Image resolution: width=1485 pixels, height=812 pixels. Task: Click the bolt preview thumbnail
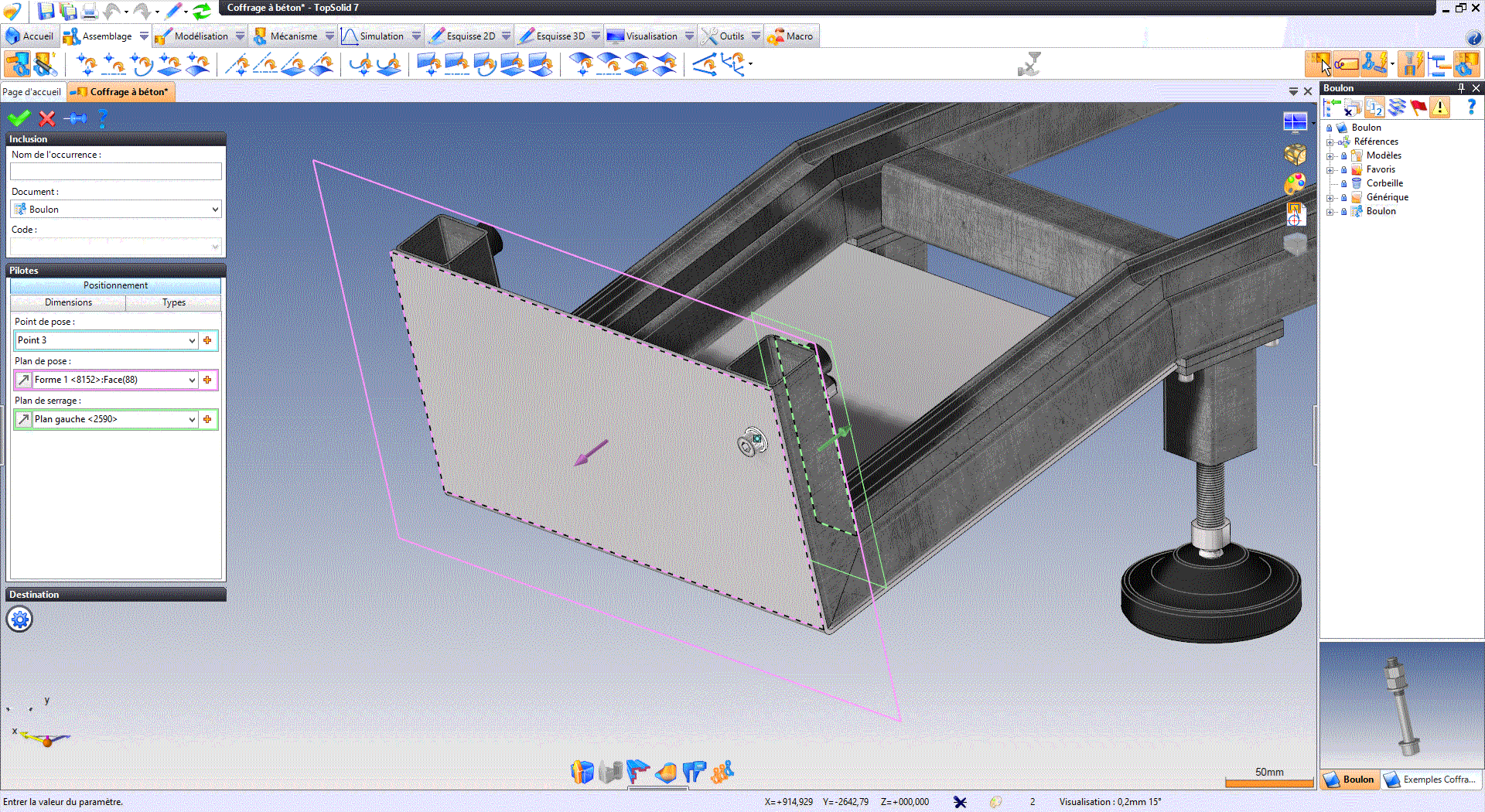click(1401, 705)
